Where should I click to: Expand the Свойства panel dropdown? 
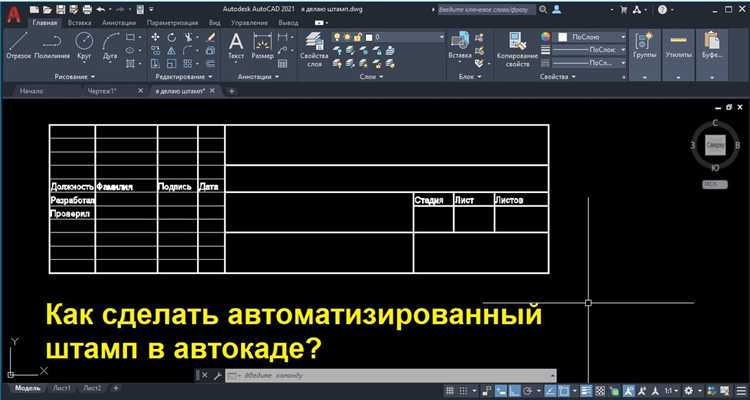(x=557, y=77)
